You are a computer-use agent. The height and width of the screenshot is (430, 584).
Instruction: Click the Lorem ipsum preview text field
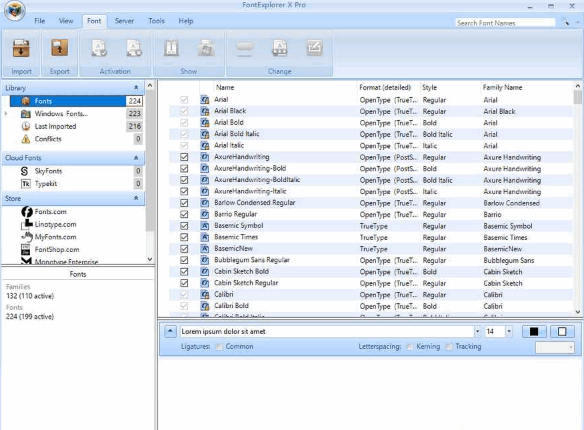327,331
